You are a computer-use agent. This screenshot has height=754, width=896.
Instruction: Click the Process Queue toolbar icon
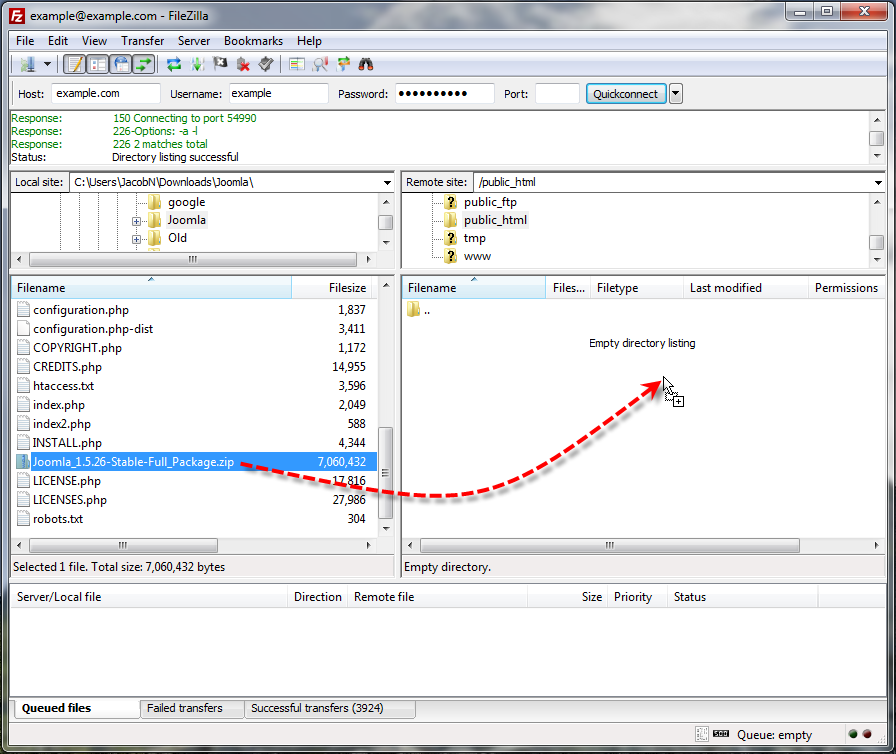197,65
